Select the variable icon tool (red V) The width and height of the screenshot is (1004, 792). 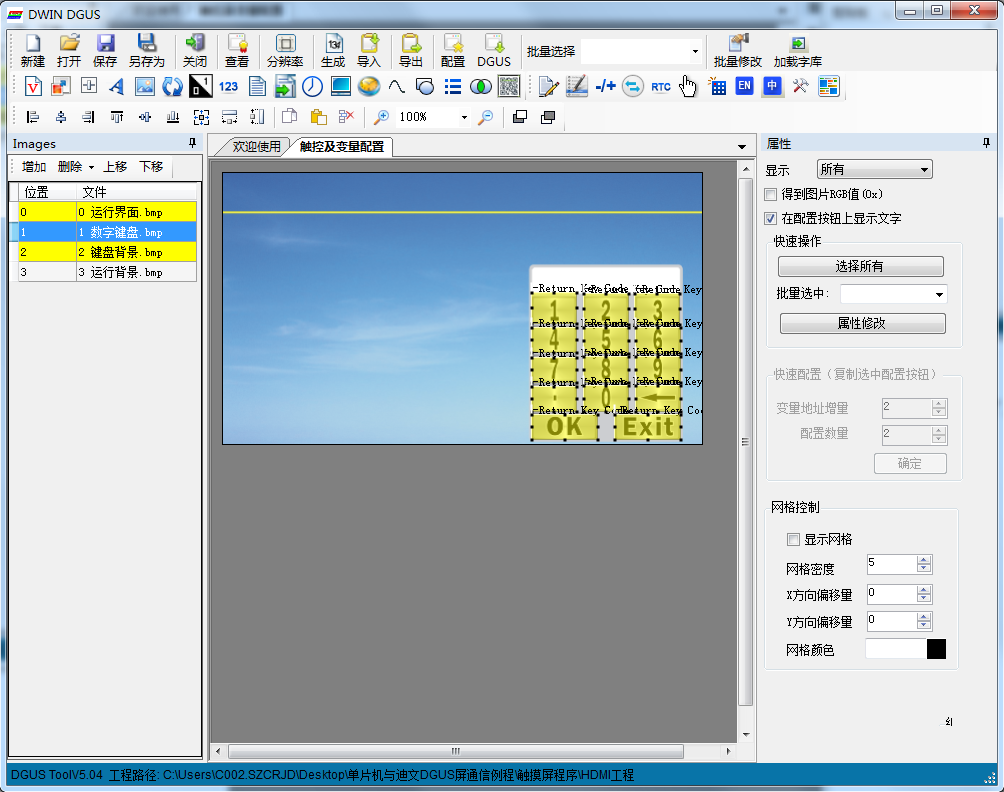point(33,86)
